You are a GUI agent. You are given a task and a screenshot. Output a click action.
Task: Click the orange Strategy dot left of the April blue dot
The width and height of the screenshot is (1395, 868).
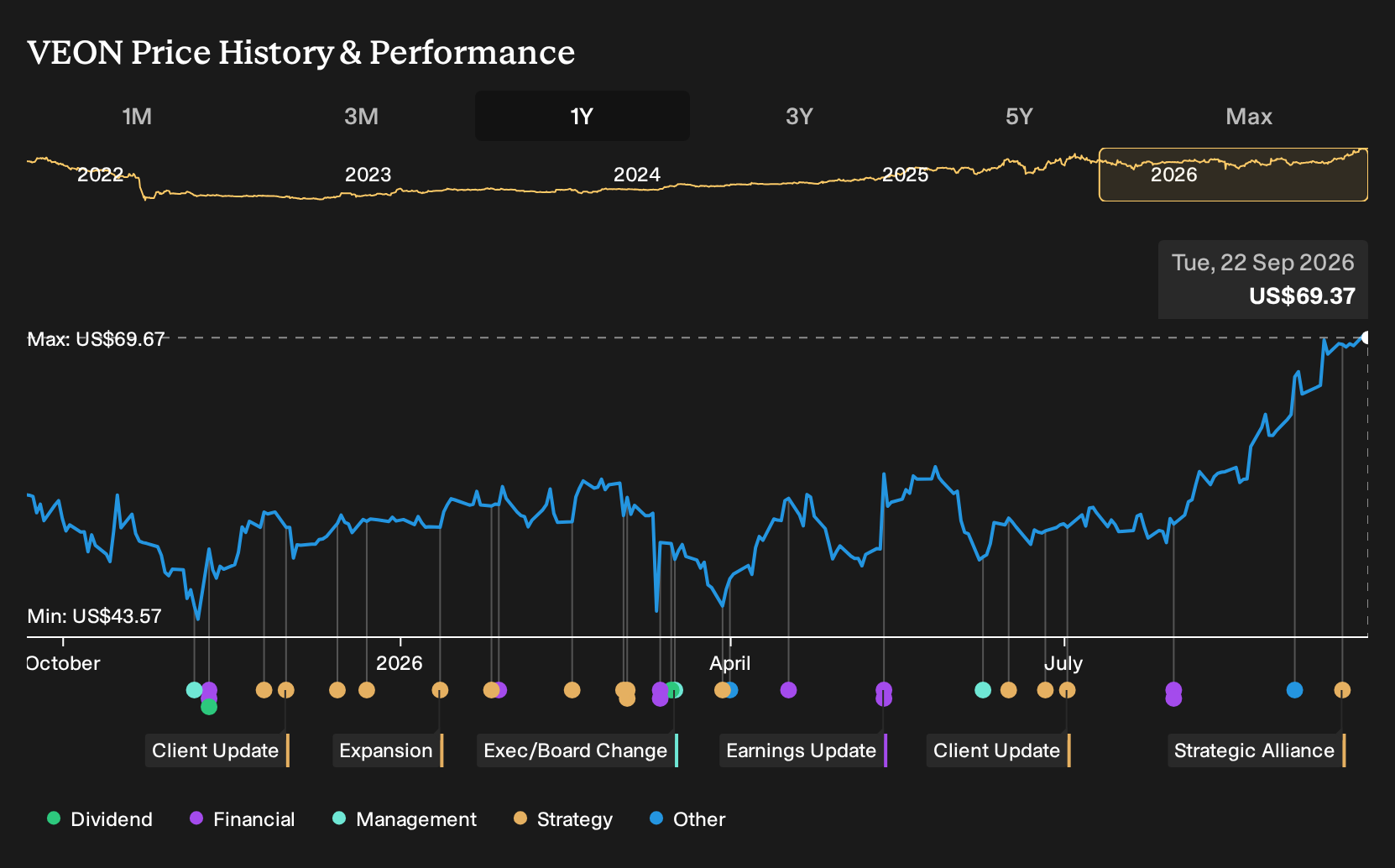[721, 690]
